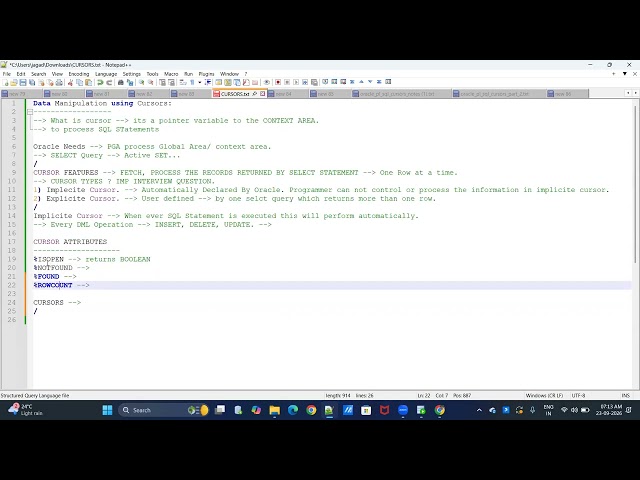Toggle synchronized vertical scrolling
The height and width of the screenshot is (480, 640).
pos(162,82)
